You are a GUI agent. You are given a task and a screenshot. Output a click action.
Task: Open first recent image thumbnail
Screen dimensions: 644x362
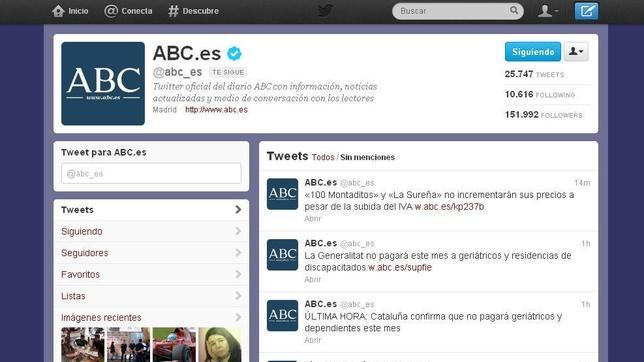coord(83,344)
